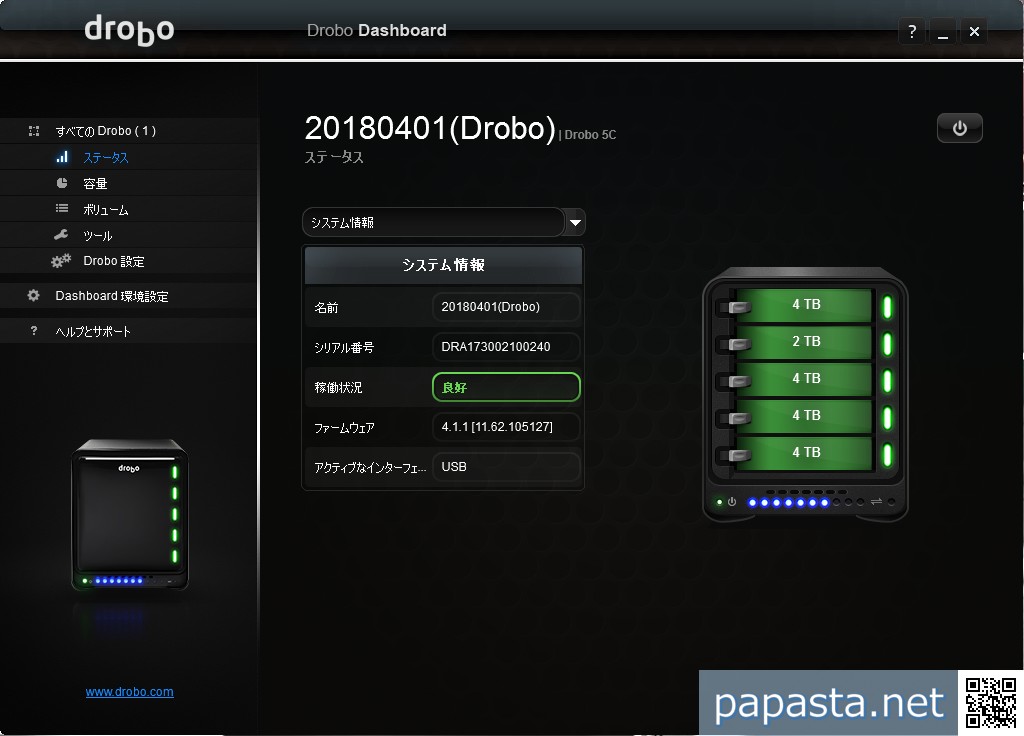Select the ボリューム menu item
The width and height of the screenshot is (1024, 736).
click(x=105, y=210)
